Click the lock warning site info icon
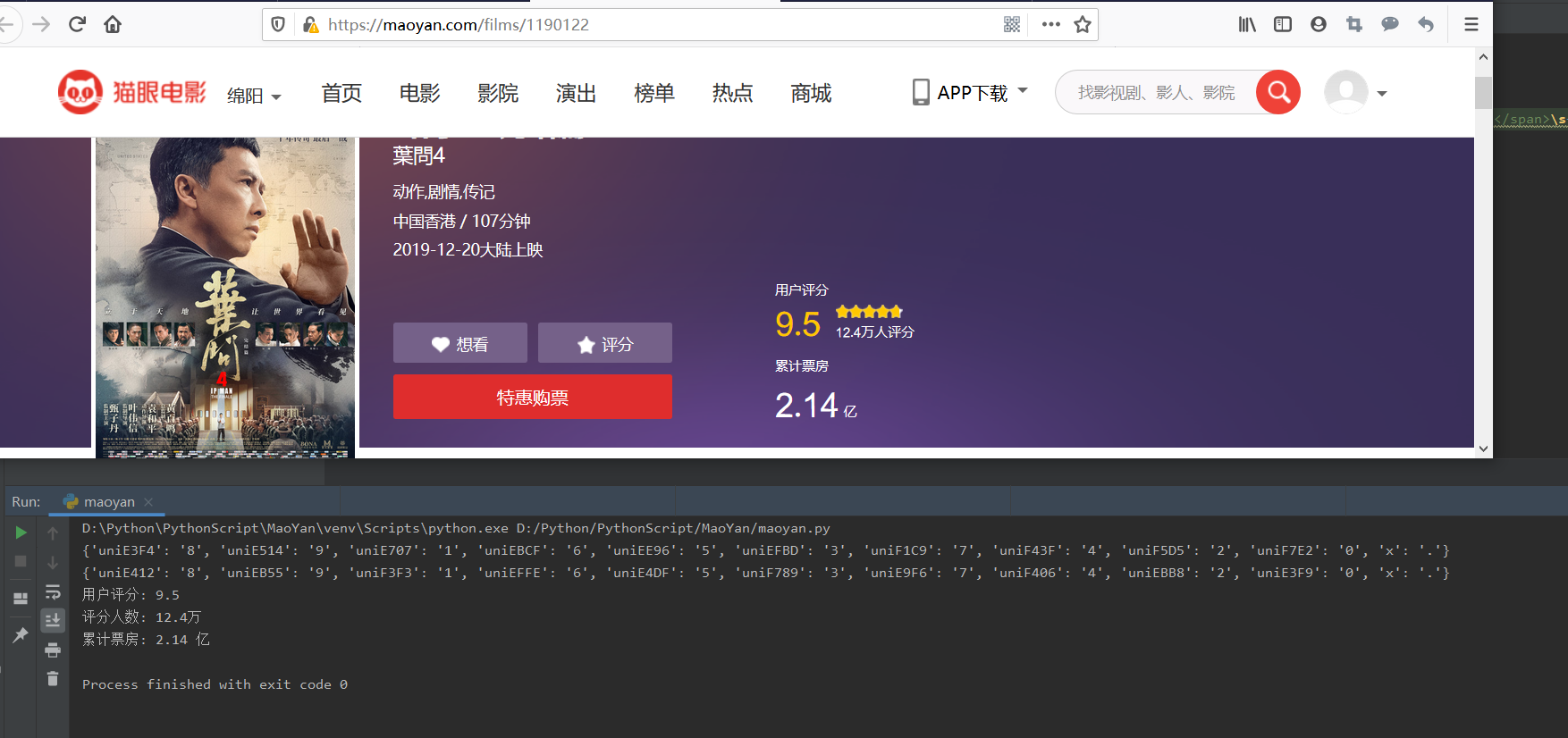The width and height of the screenshot is (1568, 738). tap(310, 24)
